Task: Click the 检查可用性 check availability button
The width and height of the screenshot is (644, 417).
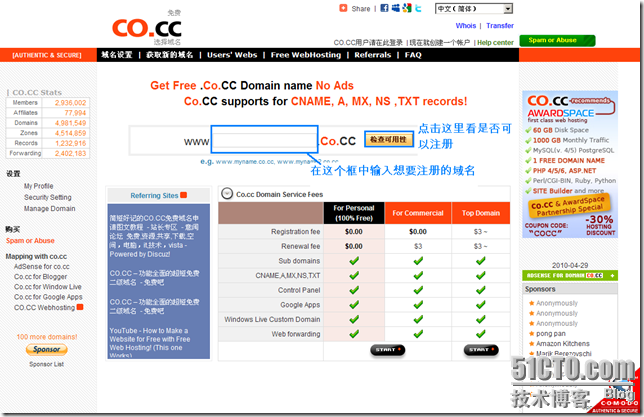Action: pyautogui.click(x=389, y=139)
